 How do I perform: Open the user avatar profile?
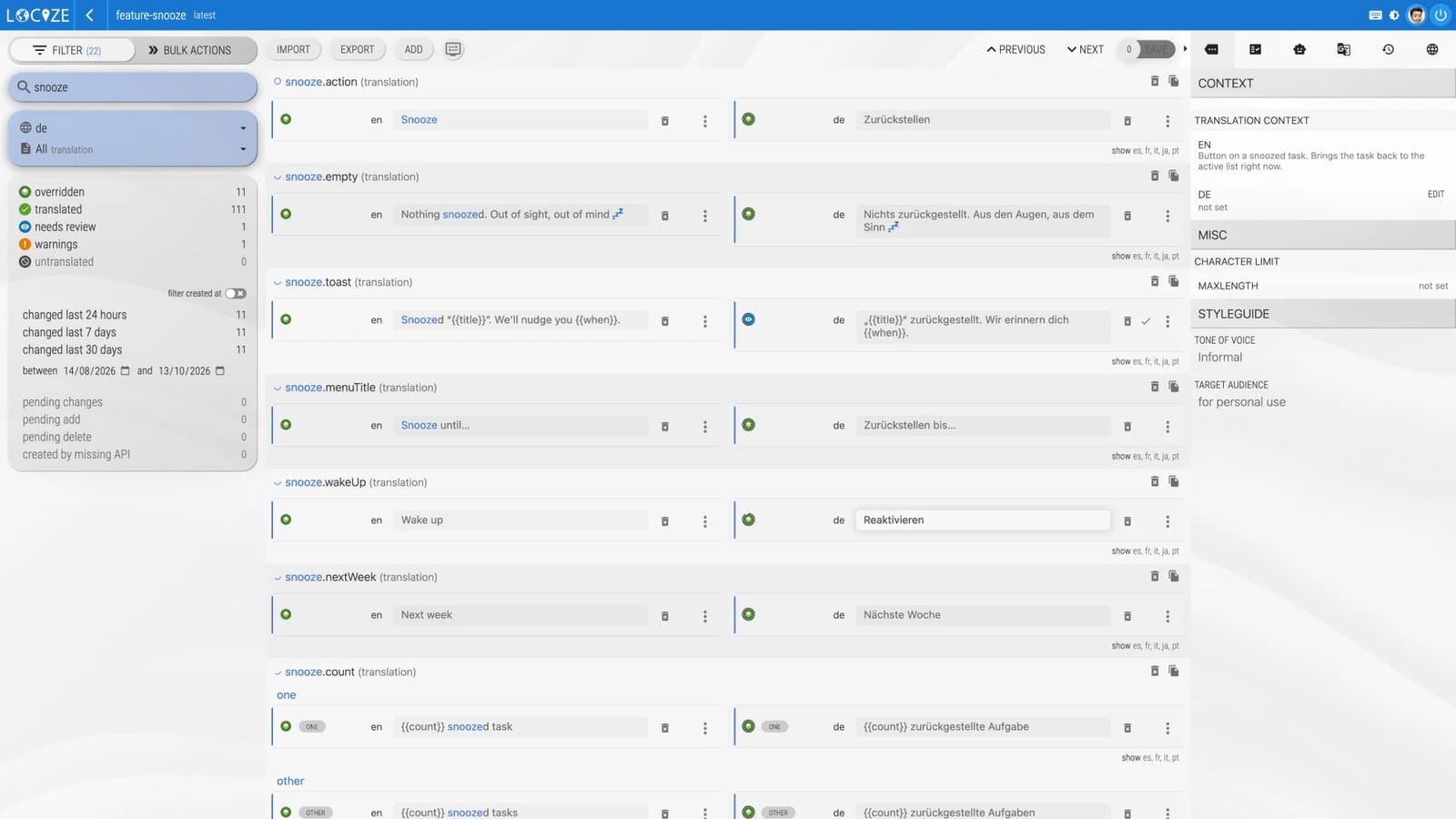pos(1416,15)
